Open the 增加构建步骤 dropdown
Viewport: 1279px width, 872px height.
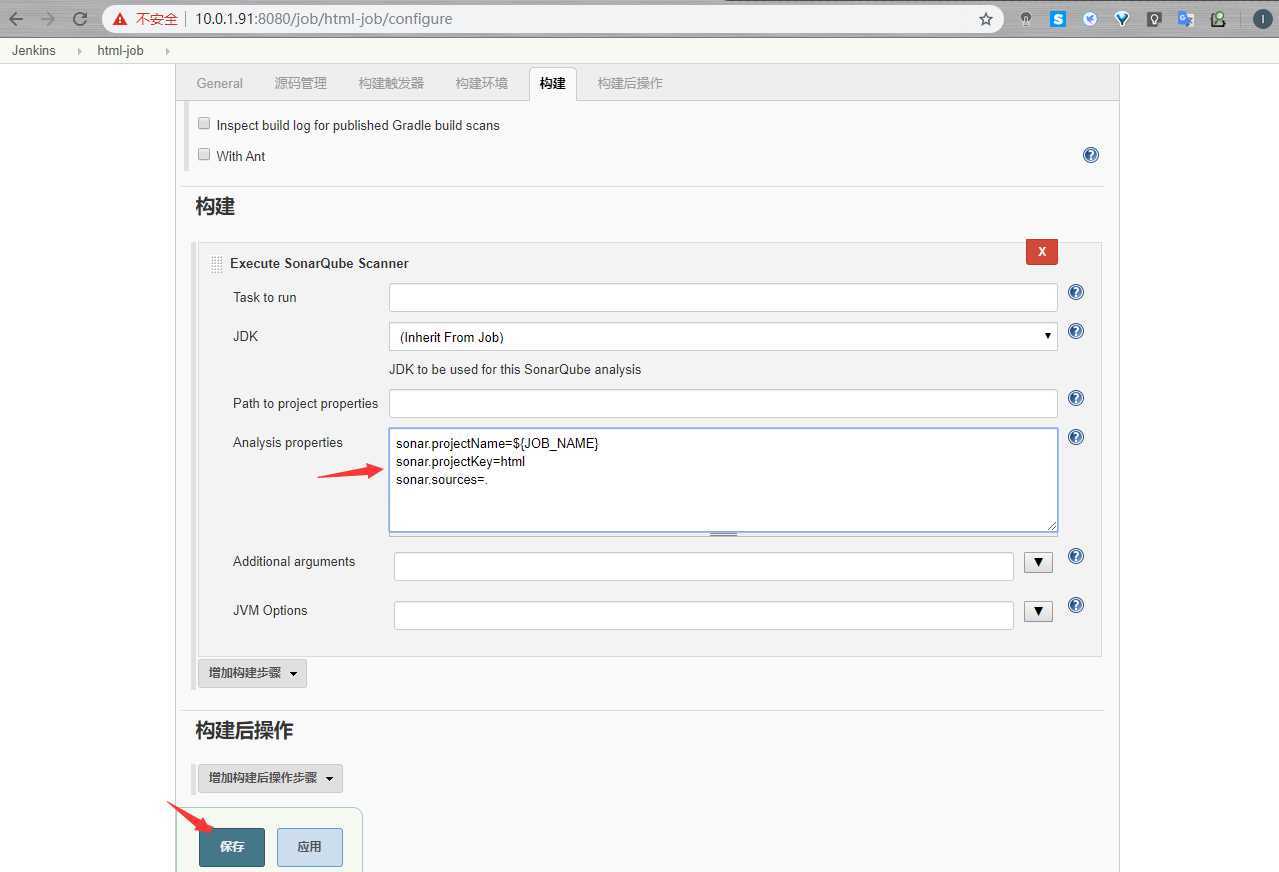pos(252,673)
